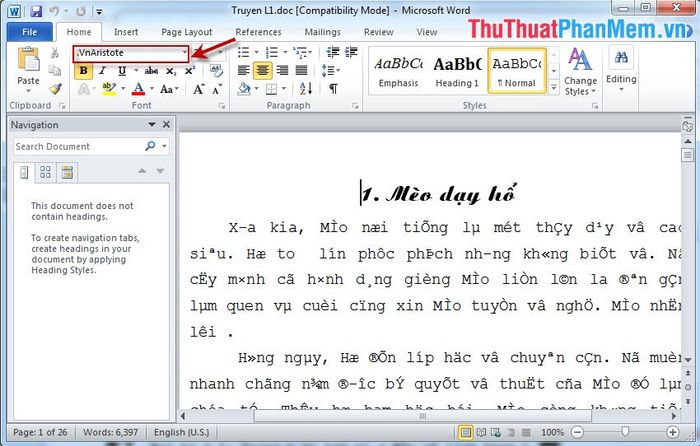
Task: Click Justify alignment icon
Action: tap(301, 70)
